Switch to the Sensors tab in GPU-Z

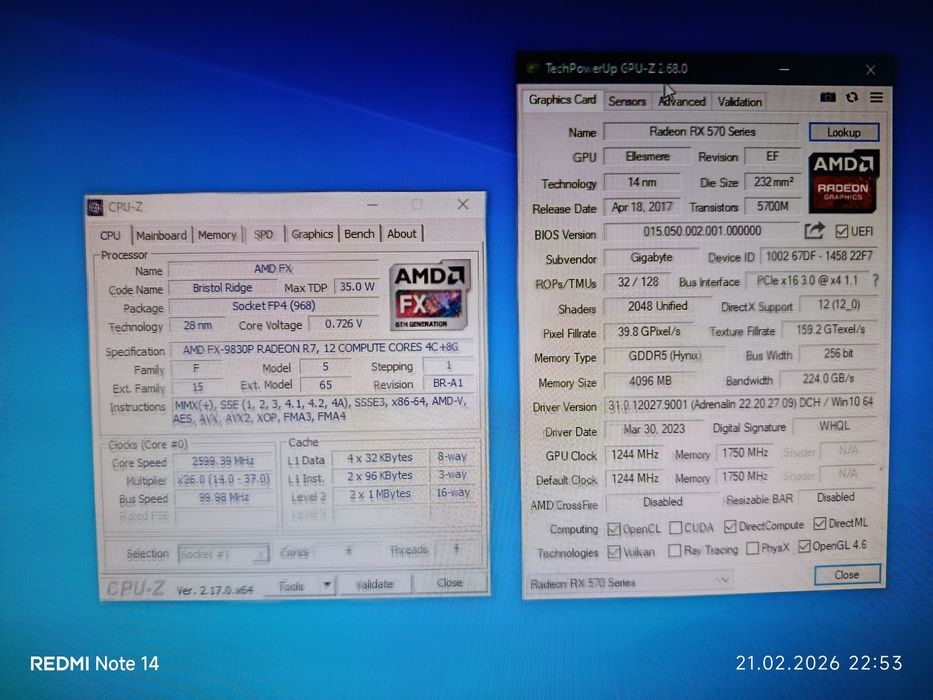click(627, 102)
